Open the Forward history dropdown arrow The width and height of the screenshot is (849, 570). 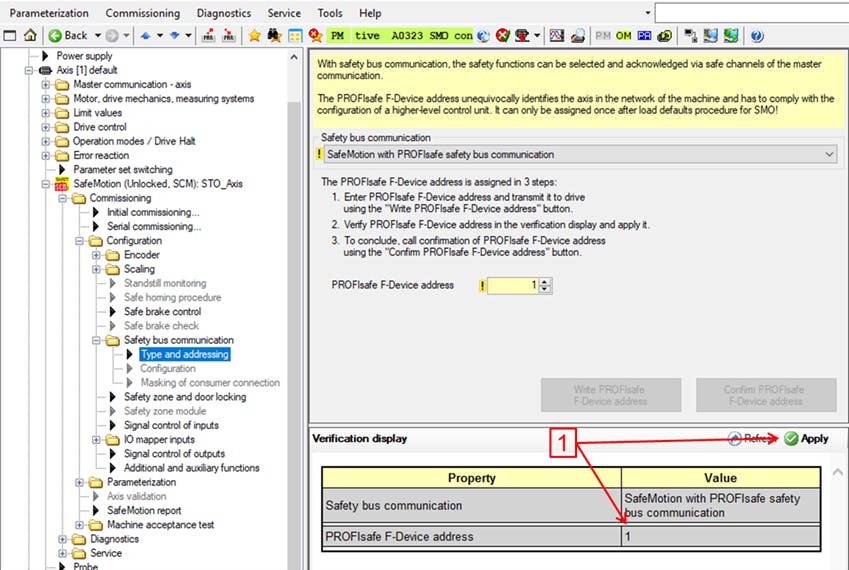[x=126, y=36]
